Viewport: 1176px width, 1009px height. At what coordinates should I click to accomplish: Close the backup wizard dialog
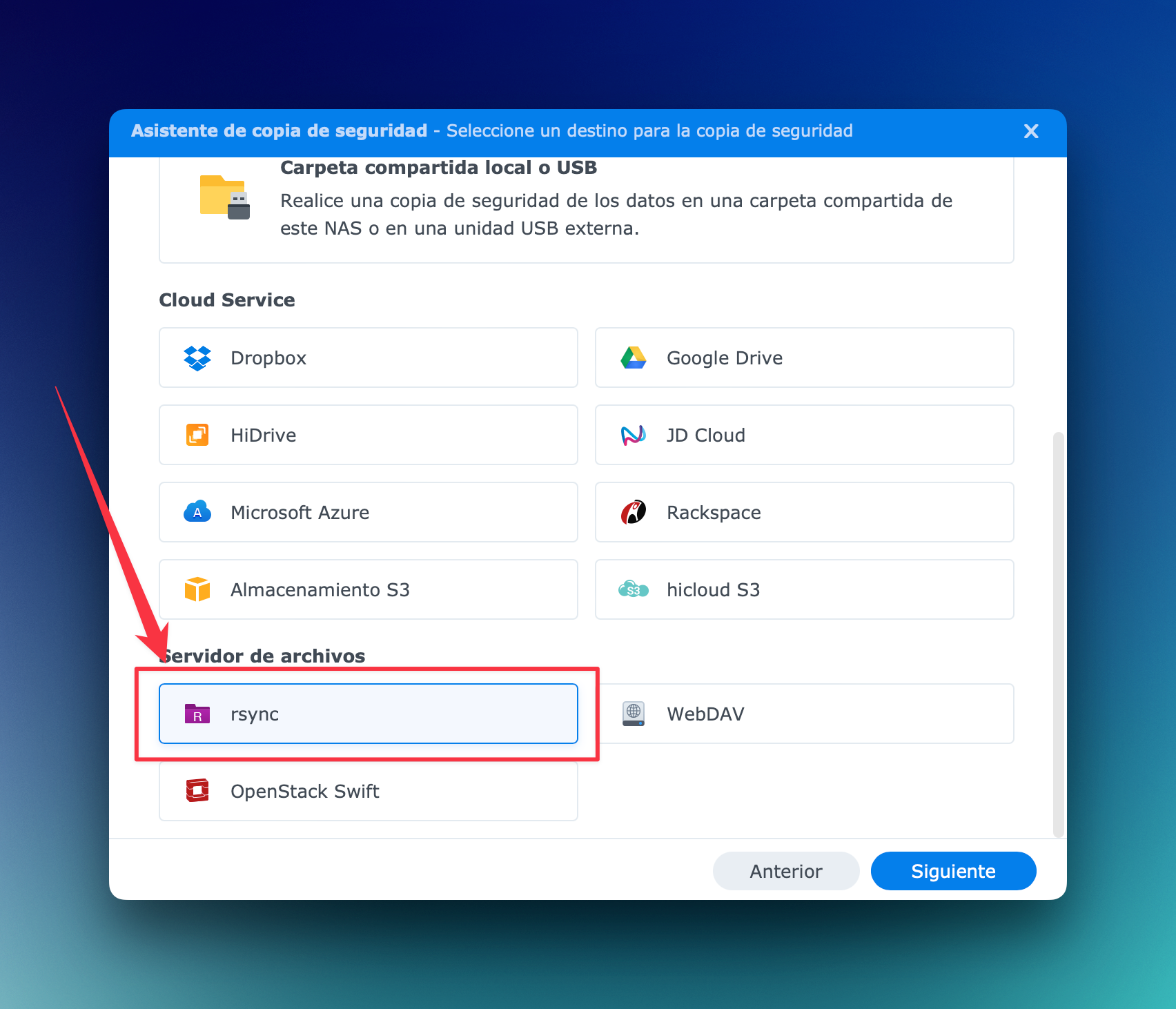1031,131
